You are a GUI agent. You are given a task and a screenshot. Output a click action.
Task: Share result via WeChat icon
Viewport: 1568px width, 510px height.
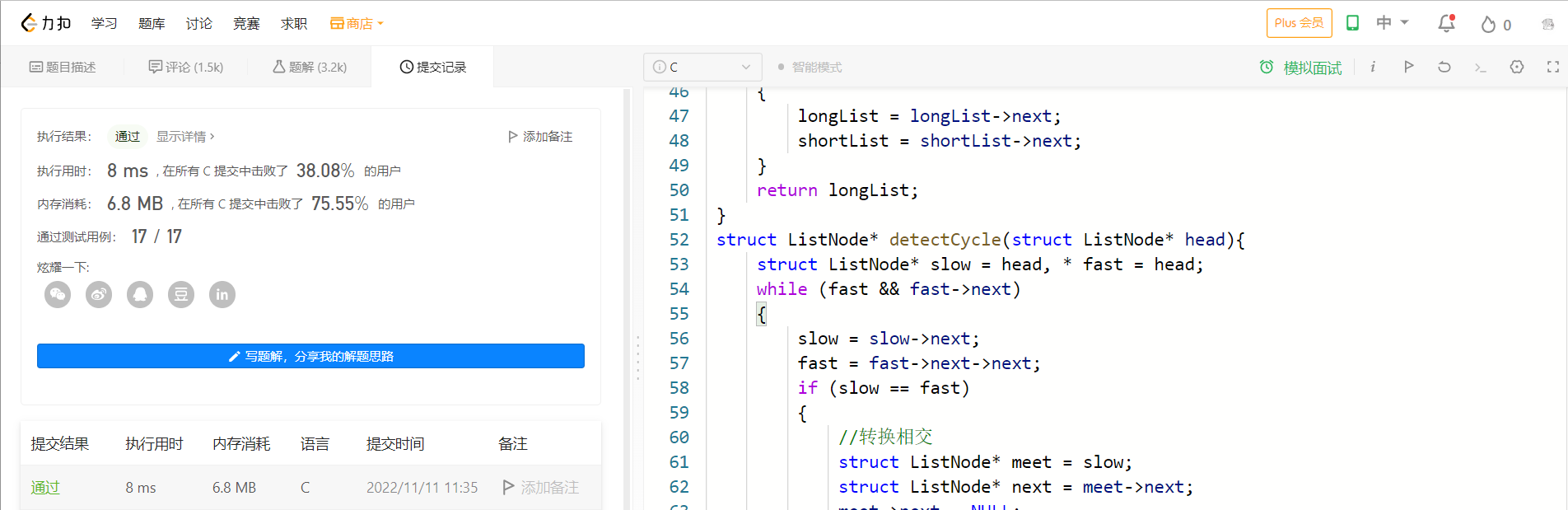click(58, 294)
